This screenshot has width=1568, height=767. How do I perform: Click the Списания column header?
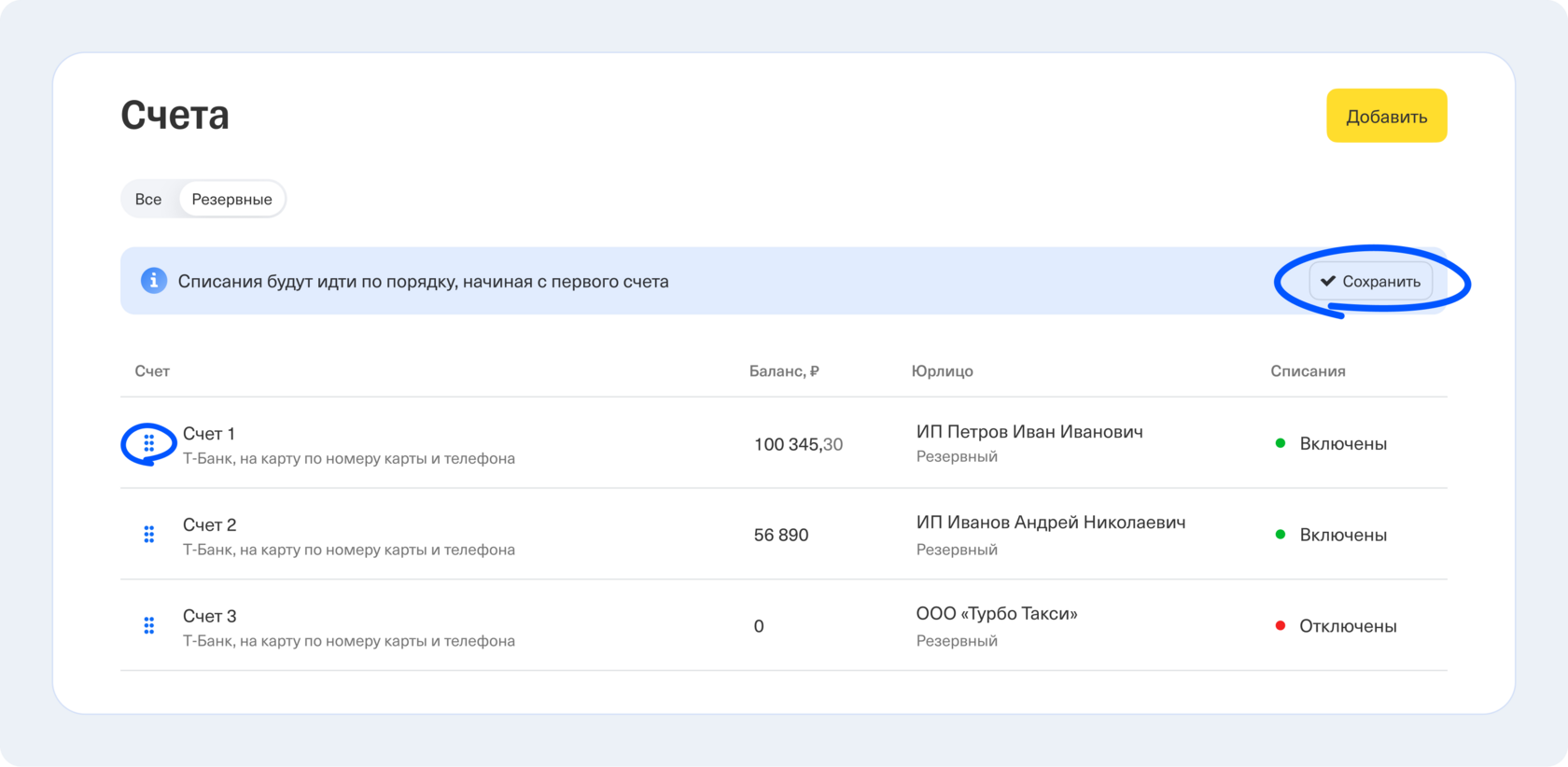coord(1308,371)
